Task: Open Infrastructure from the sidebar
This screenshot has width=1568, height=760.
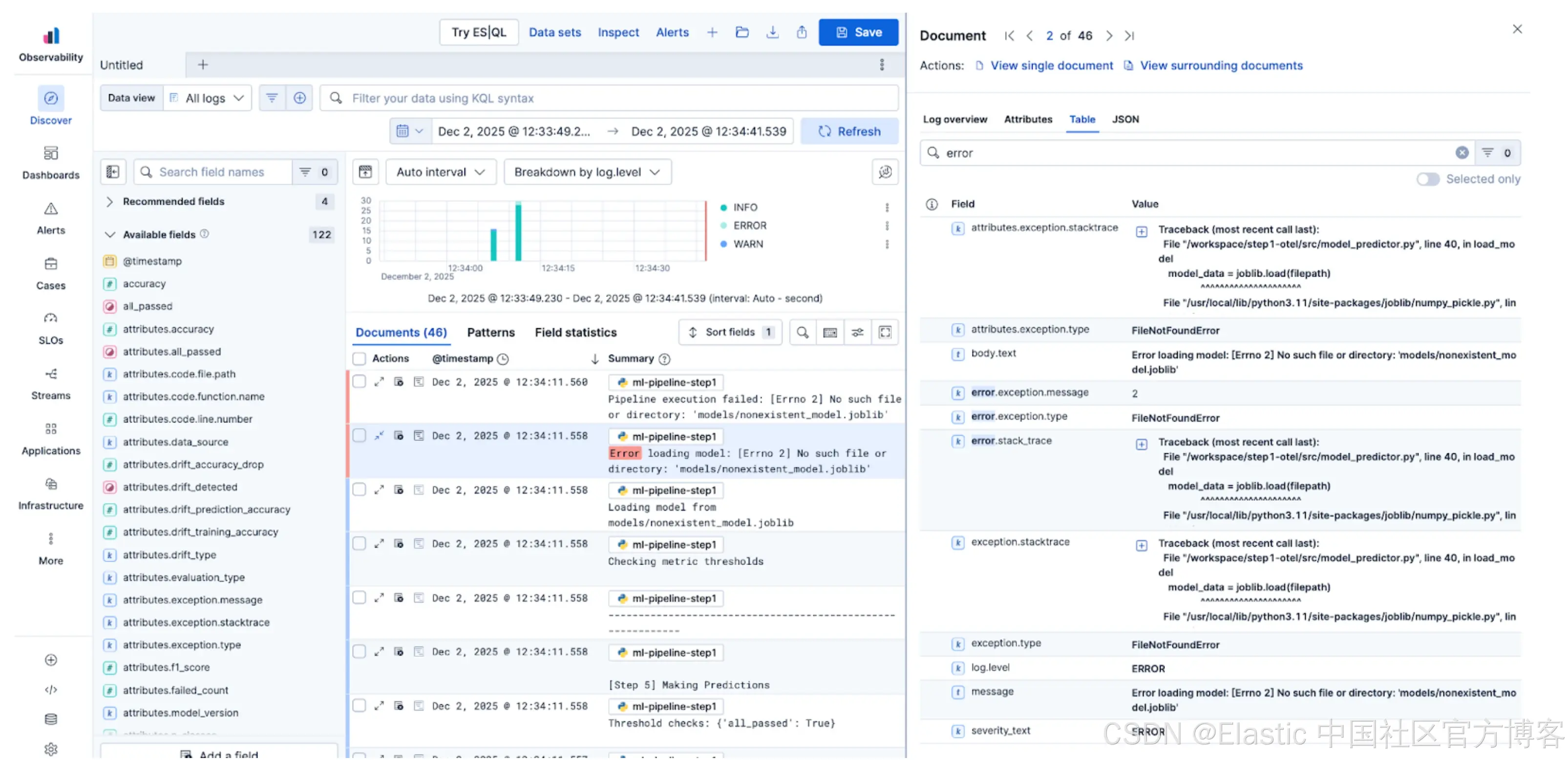Action: coord(50,485)
